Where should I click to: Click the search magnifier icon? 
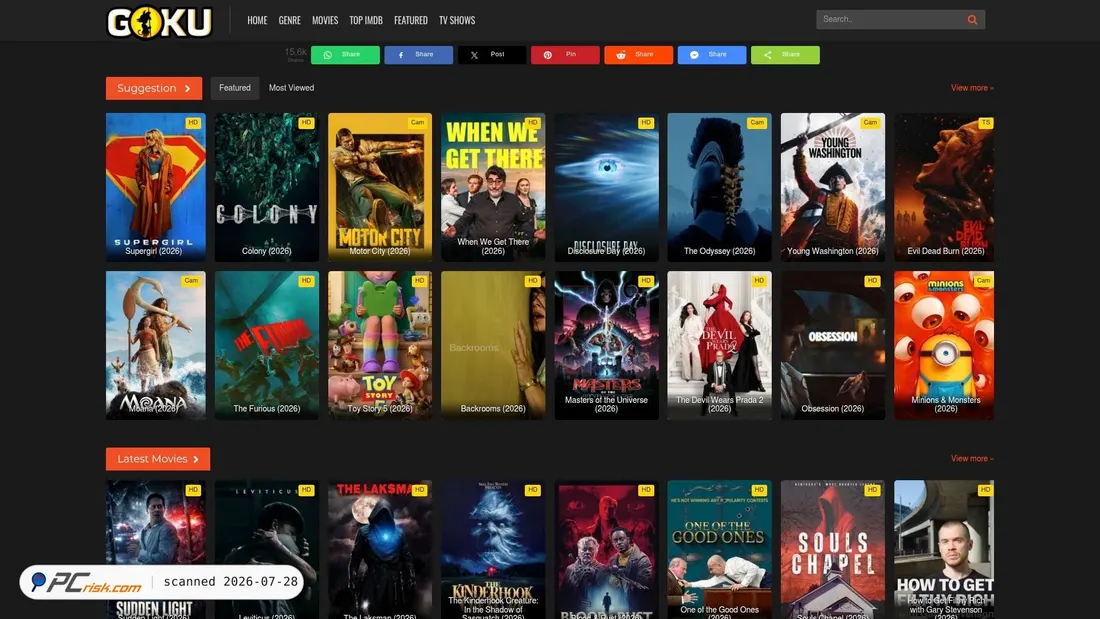tap(972, 20)
